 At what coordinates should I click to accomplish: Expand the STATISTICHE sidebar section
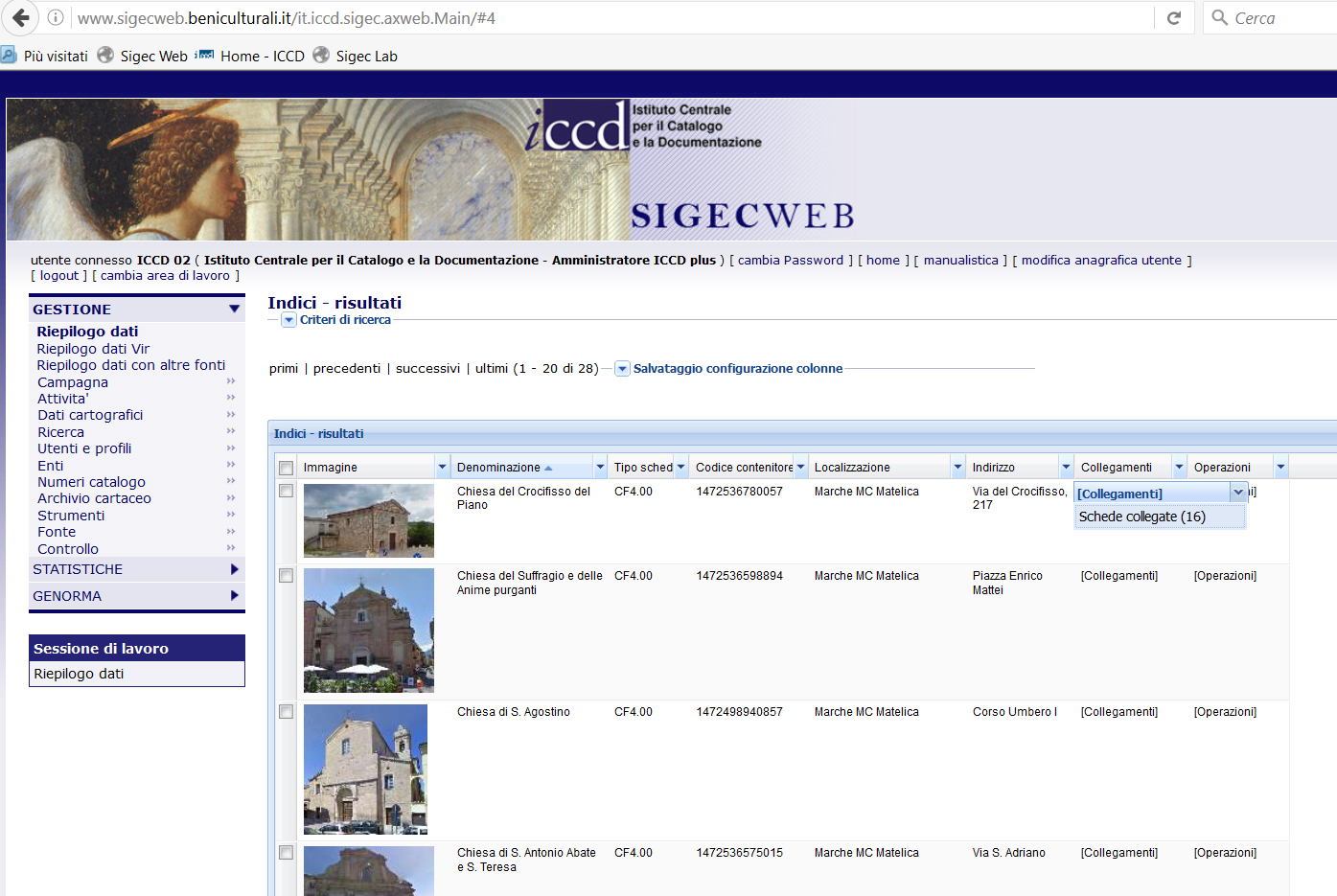234,569
